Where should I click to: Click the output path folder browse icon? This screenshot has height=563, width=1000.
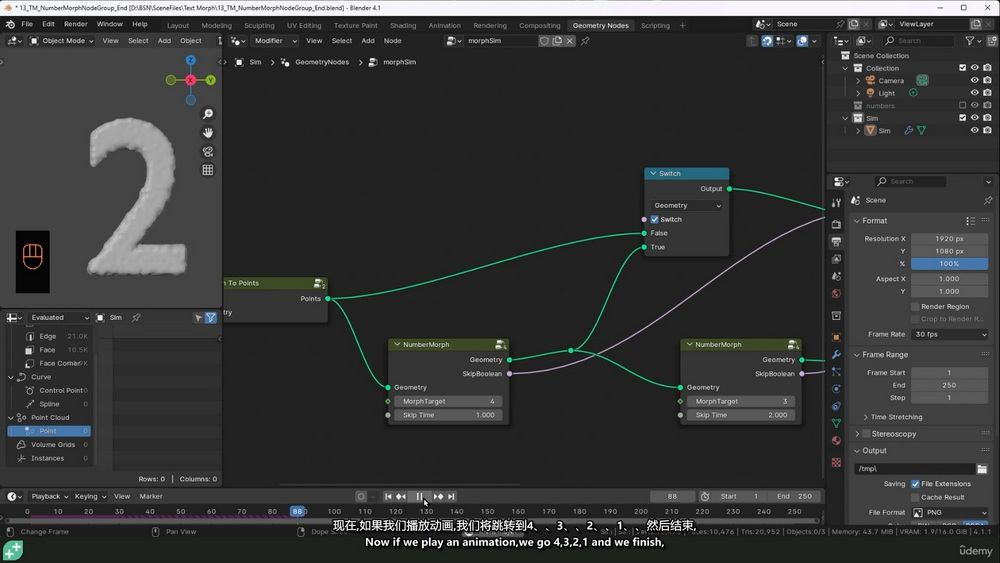982,469
